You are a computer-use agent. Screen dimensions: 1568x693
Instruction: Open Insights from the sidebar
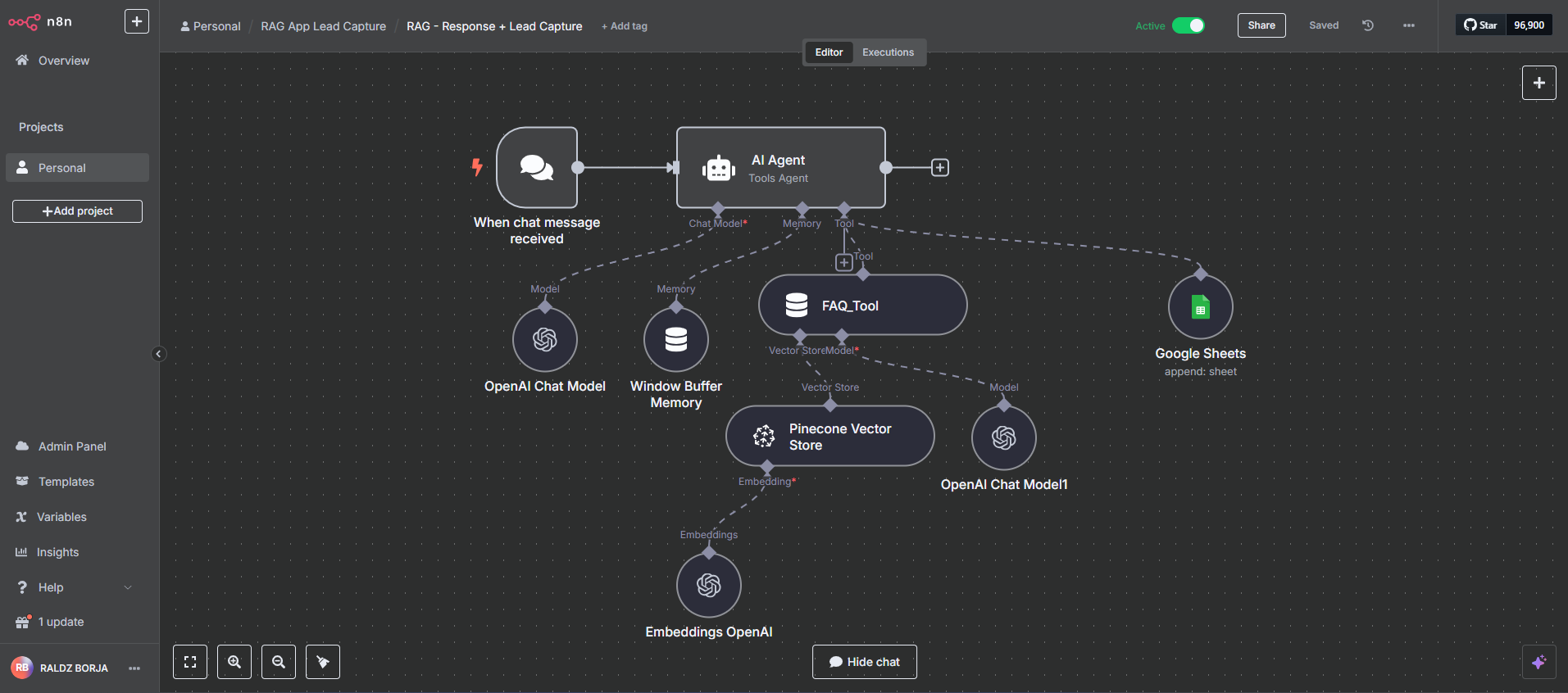pyautogui.click(x=57, y=552)
